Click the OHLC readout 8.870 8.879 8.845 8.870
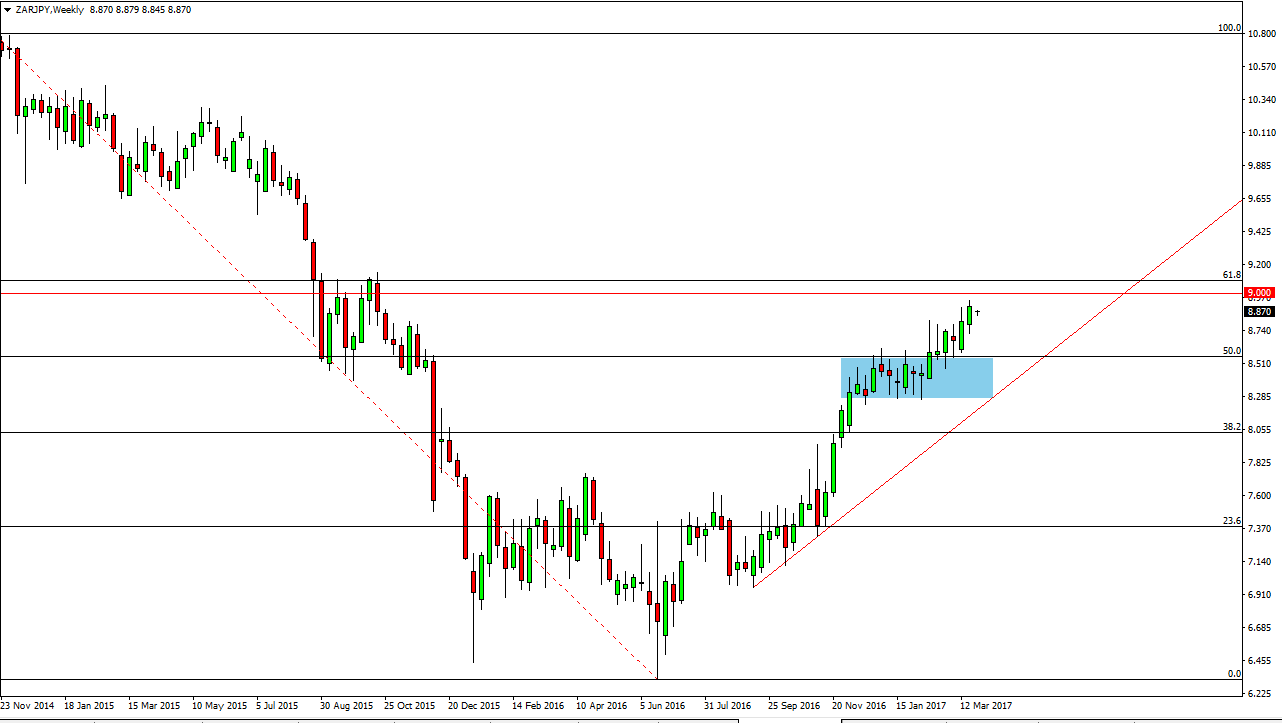1282x723 pixels. pyautogui.click(x=140, y=9)
